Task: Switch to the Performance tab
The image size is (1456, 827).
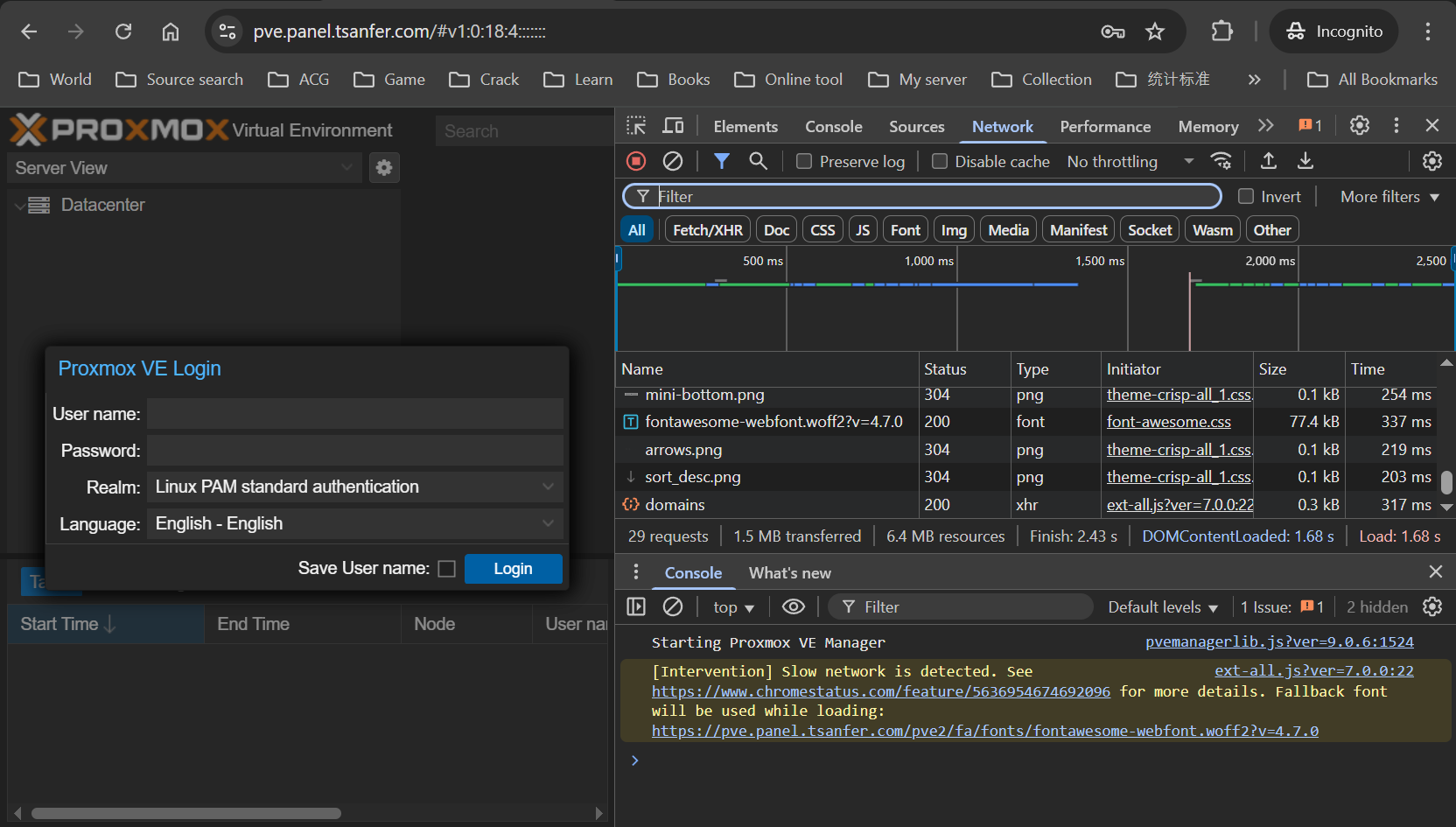Action: [x=1105, y=126]
